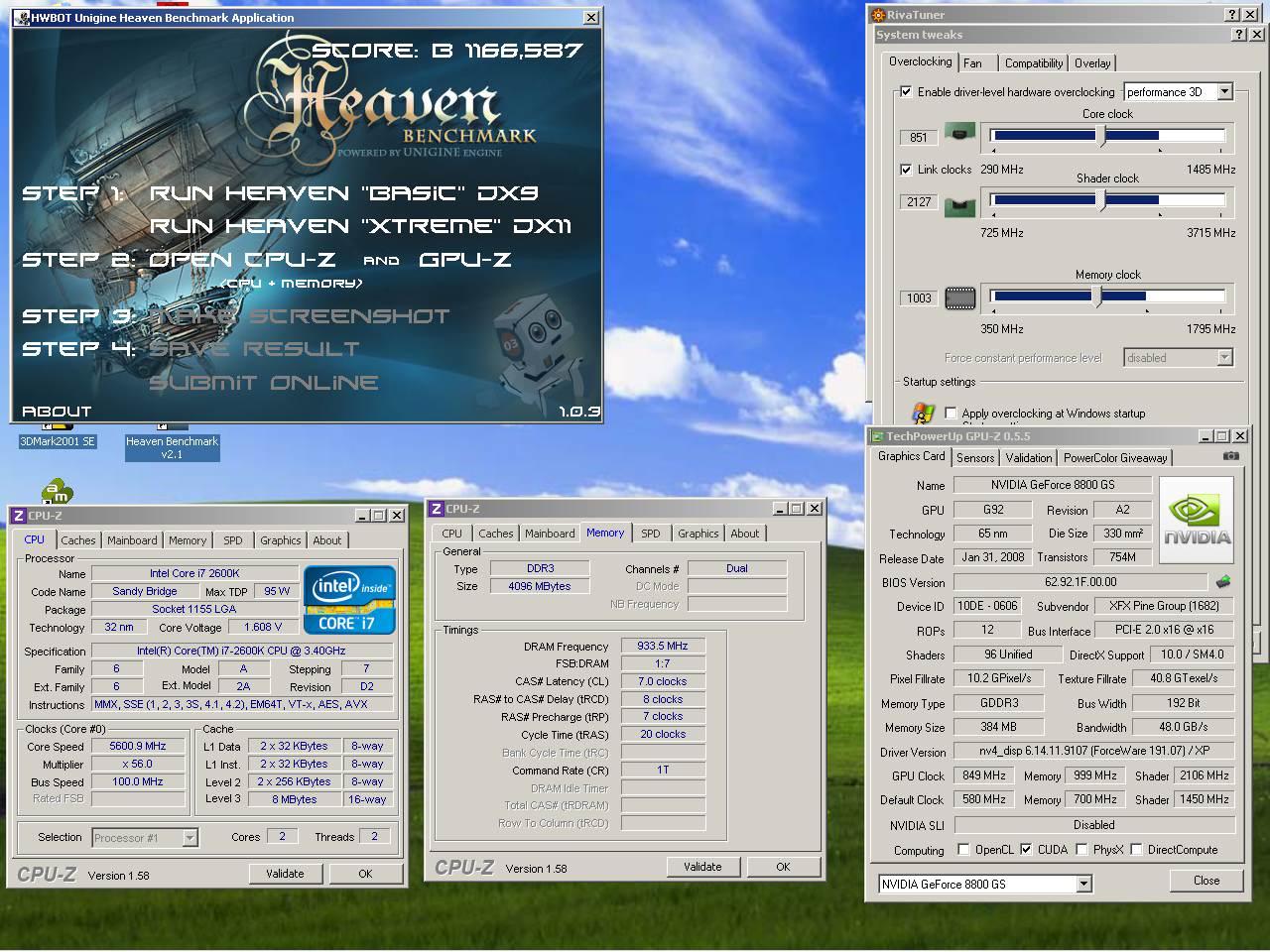Click the DRAM Frequency value 933.5 MHz

point(663,646)
